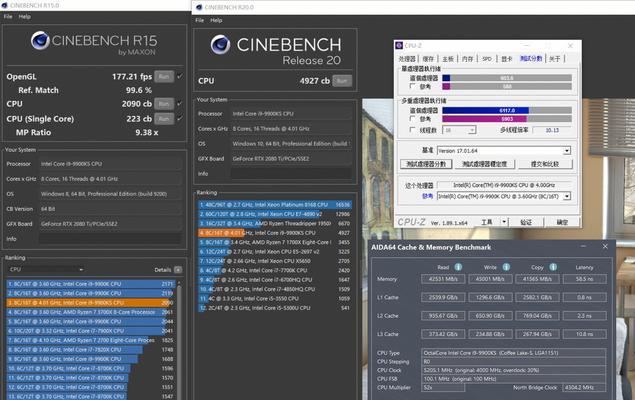Open Help menu in Cinebench R15

(x=25, y=17)
